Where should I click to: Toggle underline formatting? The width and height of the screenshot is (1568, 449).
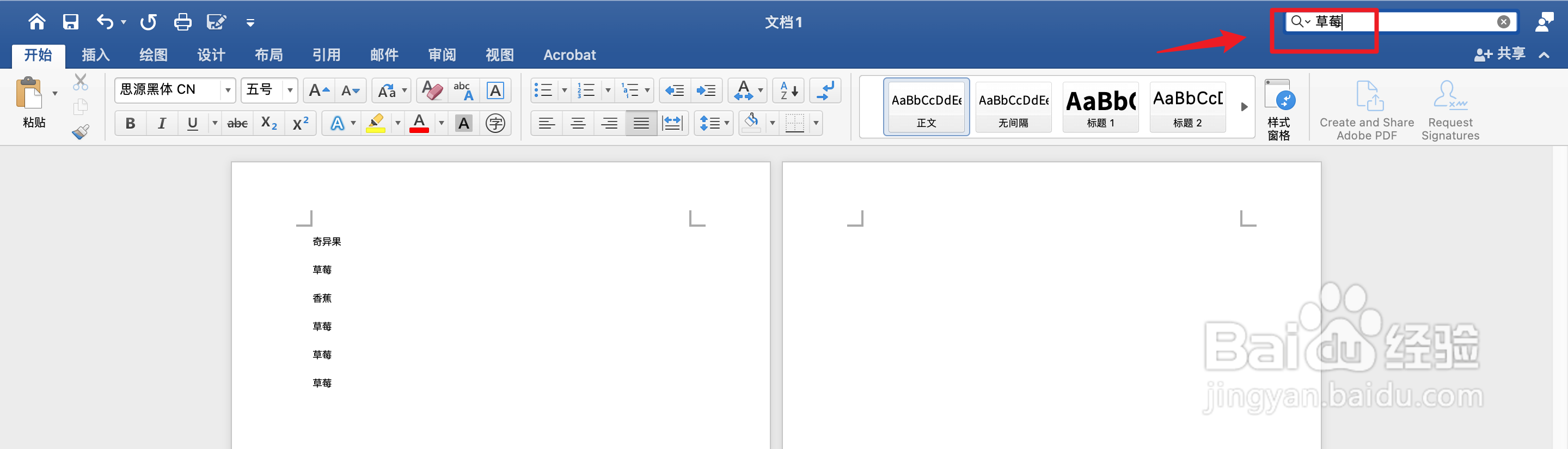[x=192, y=124]
